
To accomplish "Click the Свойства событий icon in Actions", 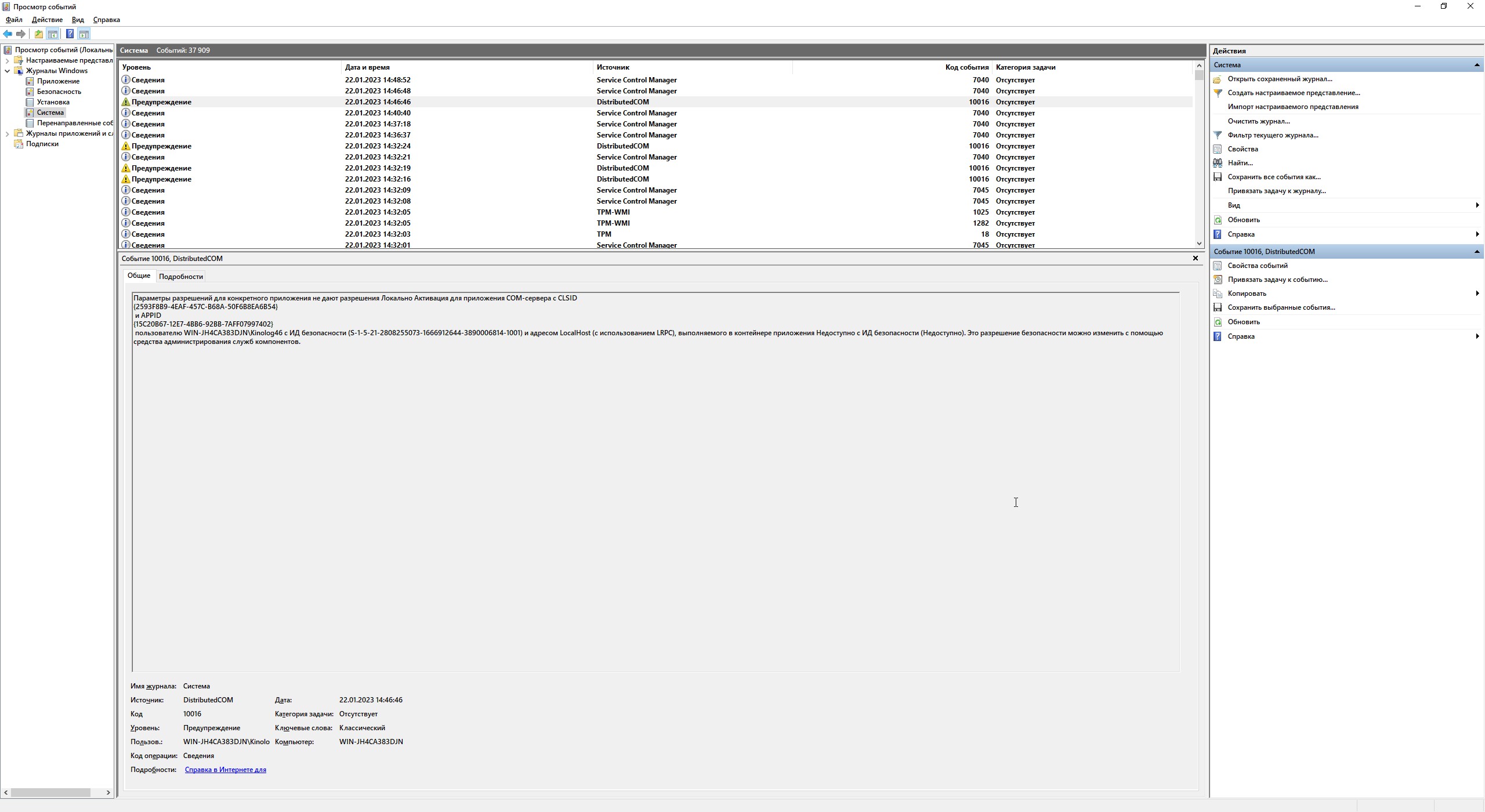I will [1218, 266].
